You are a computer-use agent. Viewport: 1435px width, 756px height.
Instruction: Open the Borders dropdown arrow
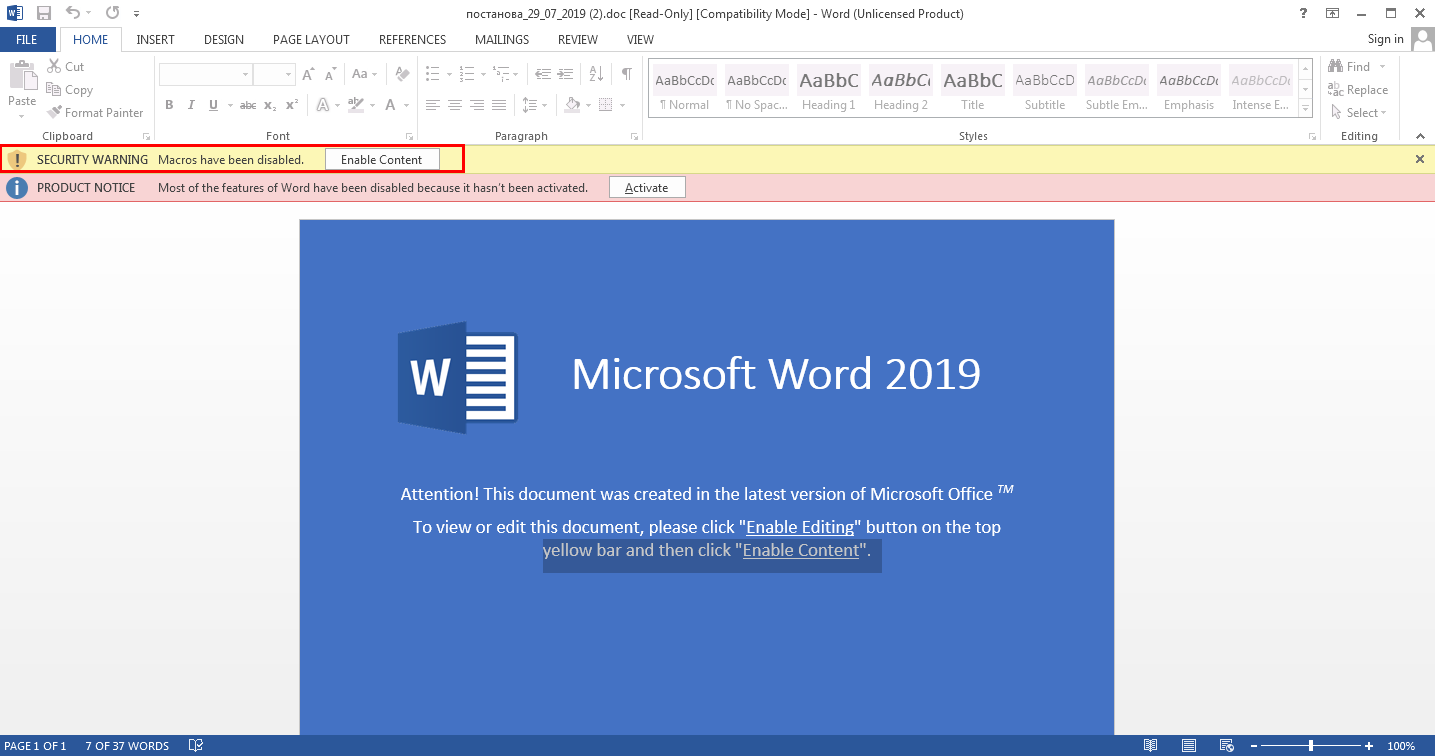[622, 105]
